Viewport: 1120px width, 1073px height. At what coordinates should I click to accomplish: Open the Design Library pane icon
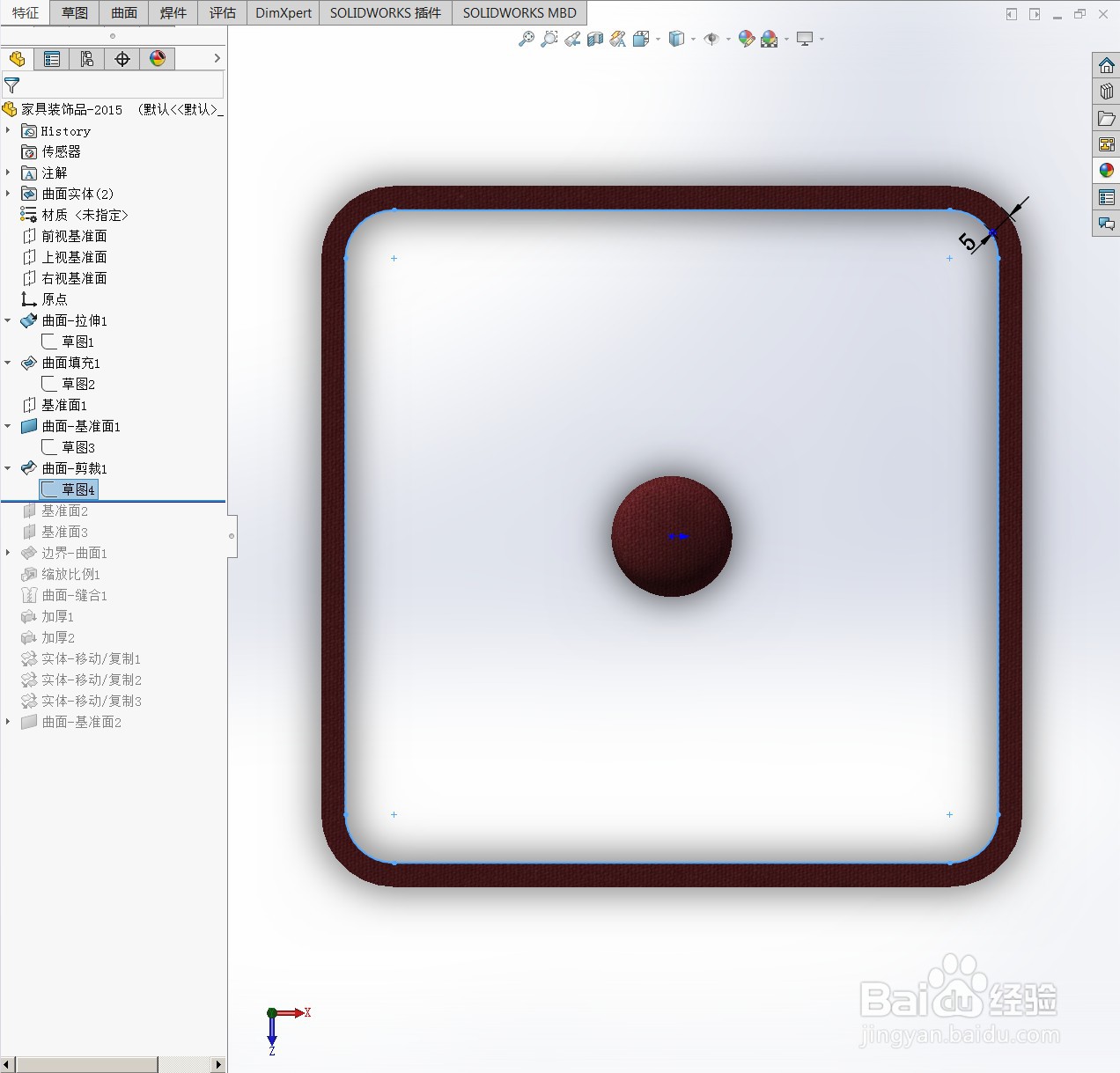(1107, 92)
